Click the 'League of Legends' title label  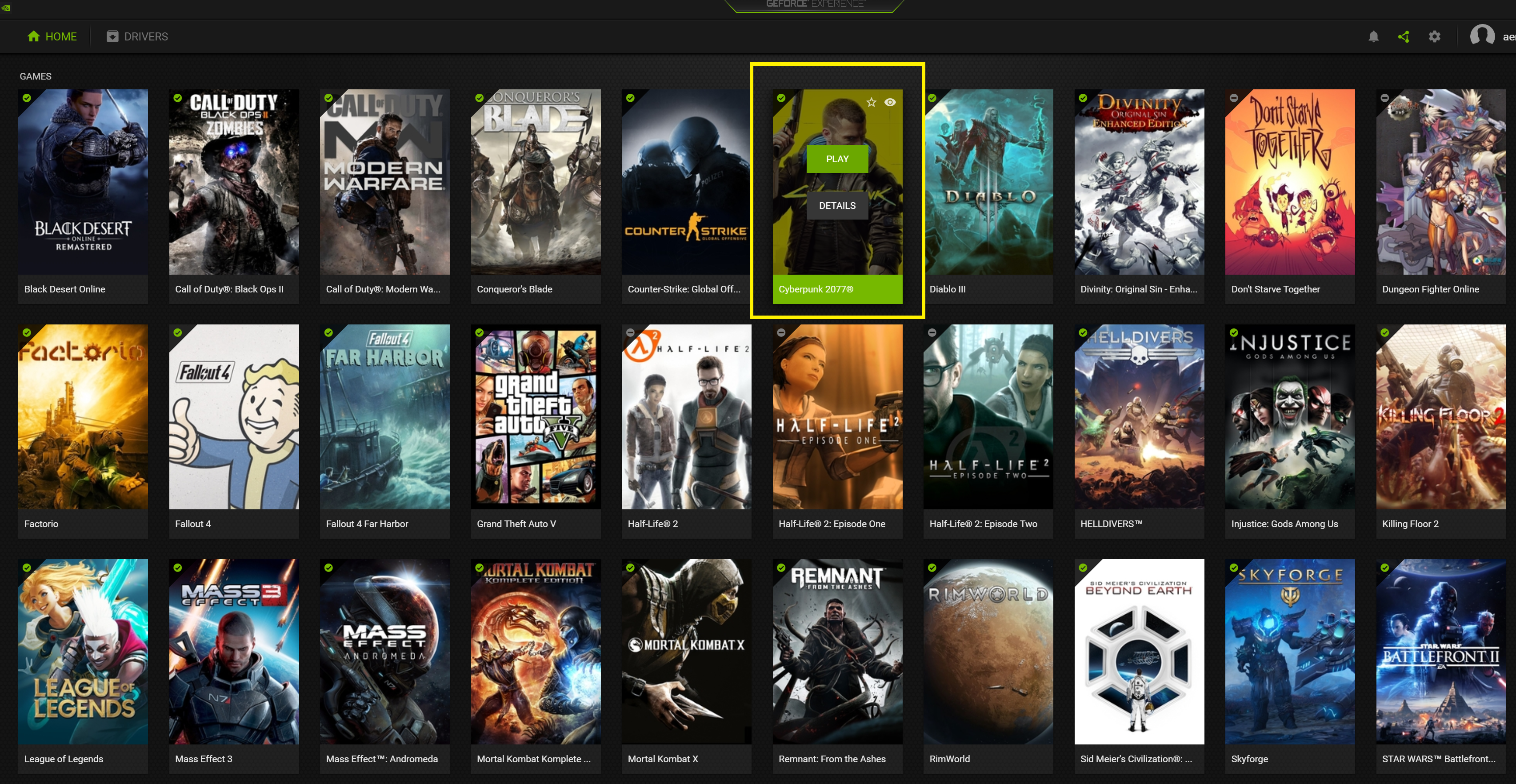[x=64, y=759]
